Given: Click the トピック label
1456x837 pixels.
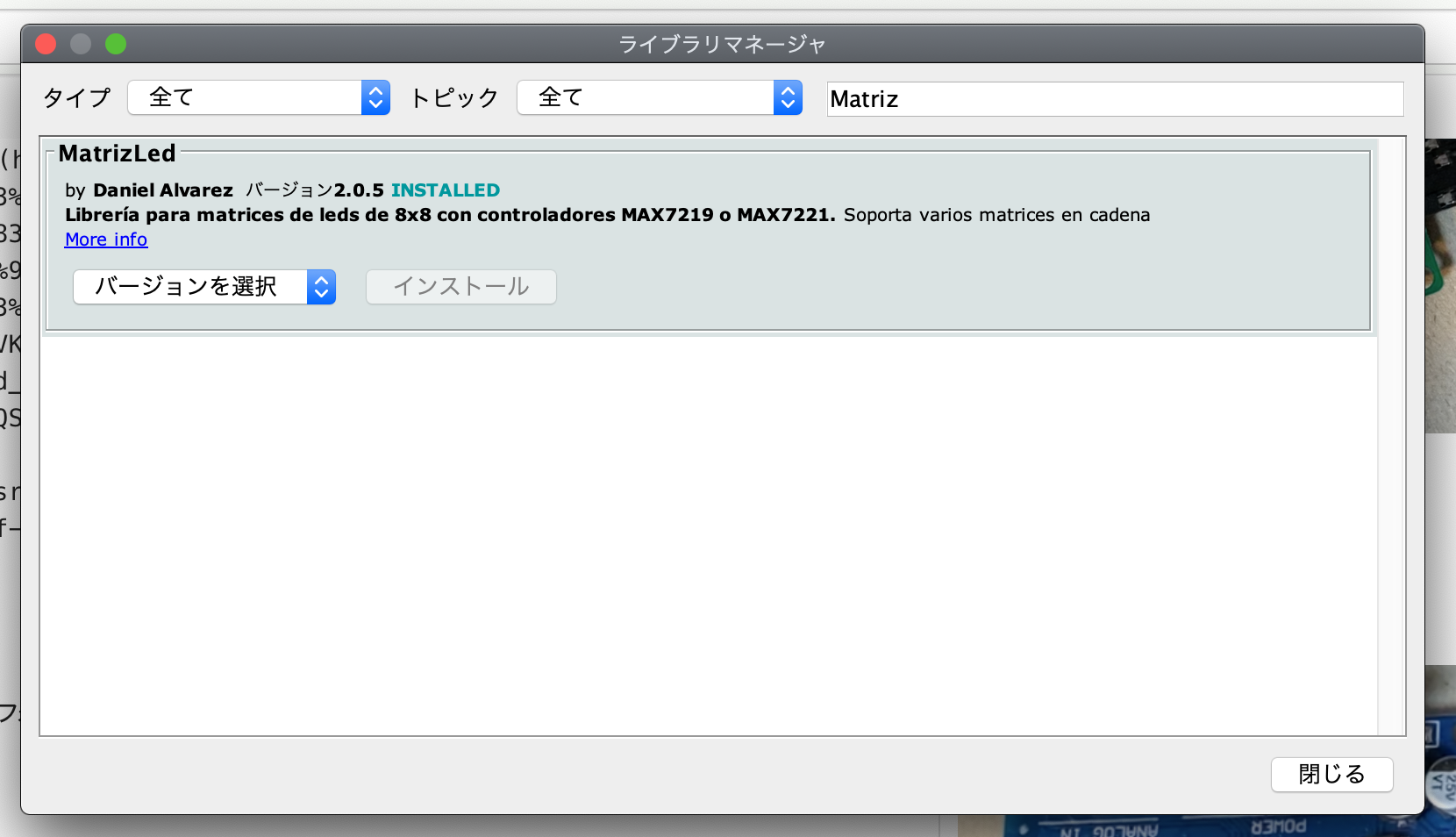Looking at the screenshot, I should [454, 97].
